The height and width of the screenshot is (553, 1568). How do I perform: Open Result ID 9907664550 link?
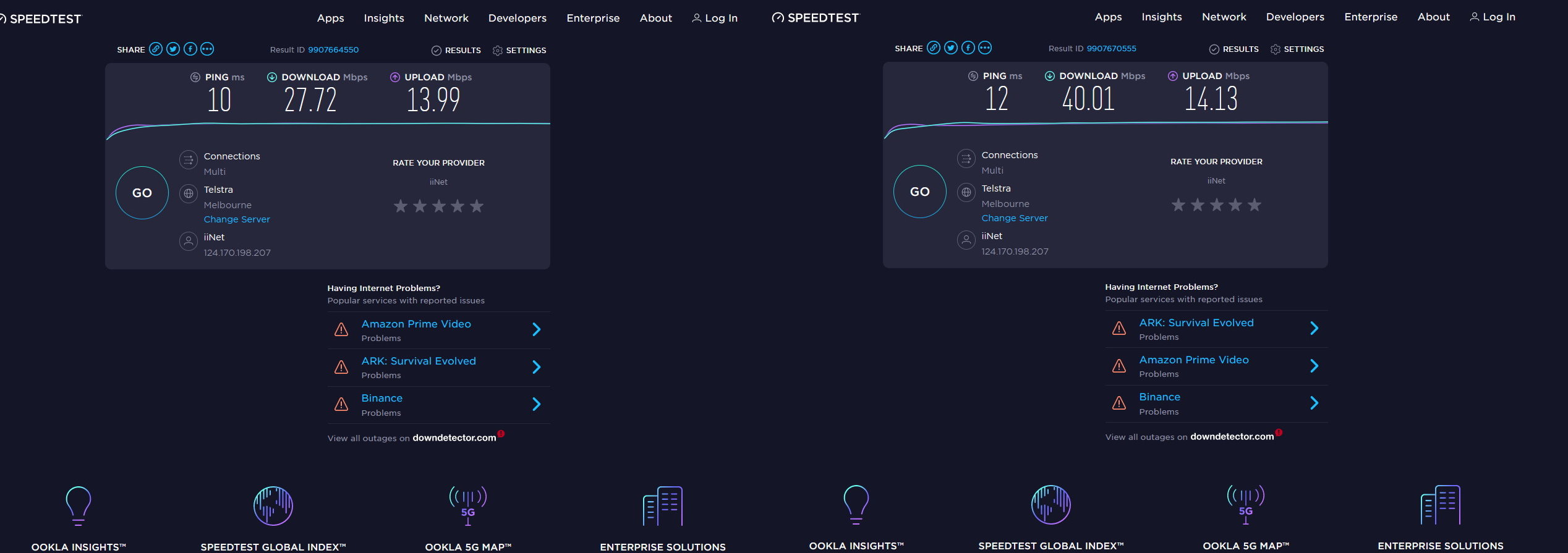tap(333, 50)
